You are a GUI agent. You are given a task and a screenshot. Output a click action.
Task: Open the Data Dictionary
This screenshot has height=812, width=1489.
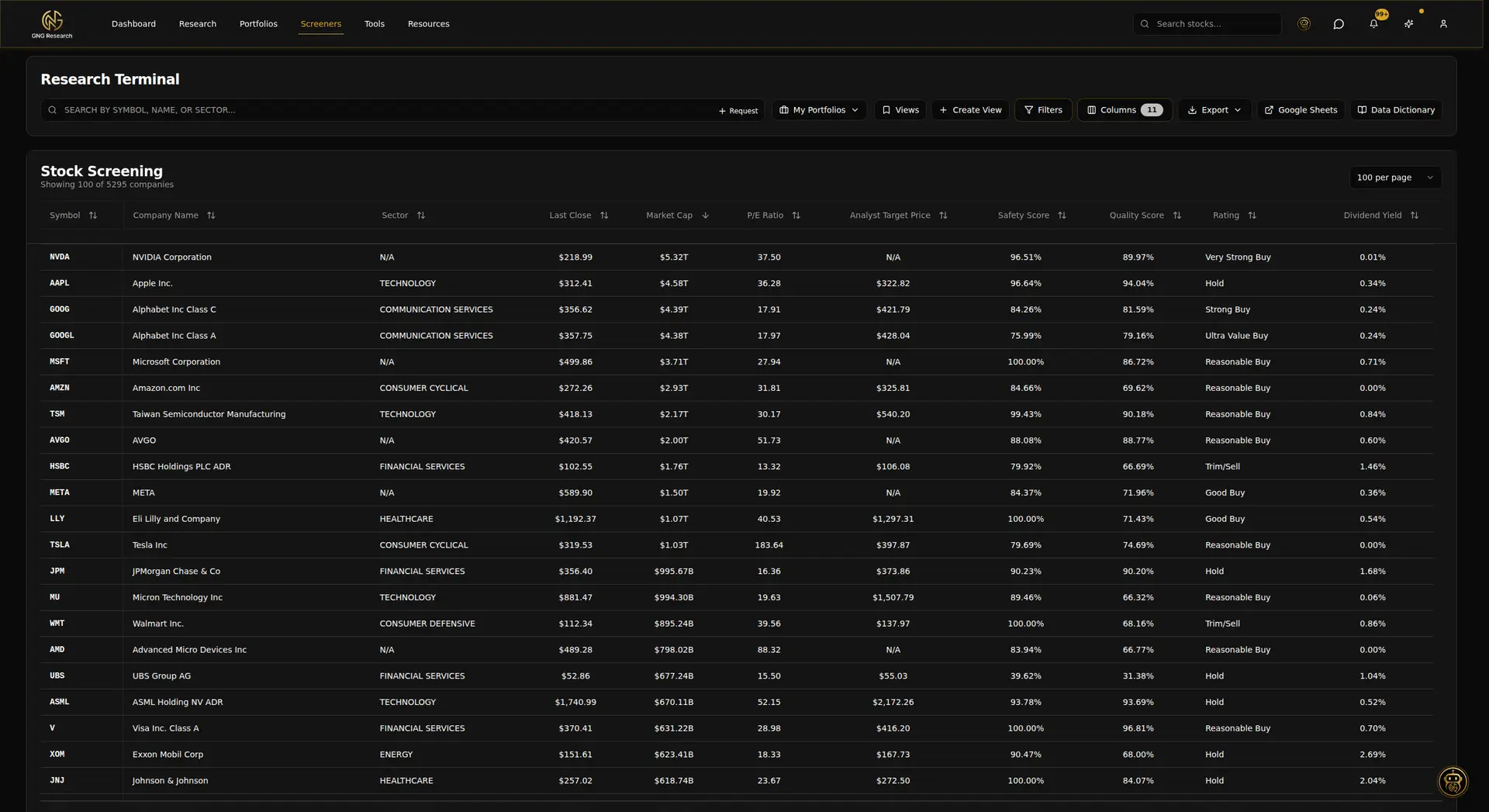pos(1396,110)
